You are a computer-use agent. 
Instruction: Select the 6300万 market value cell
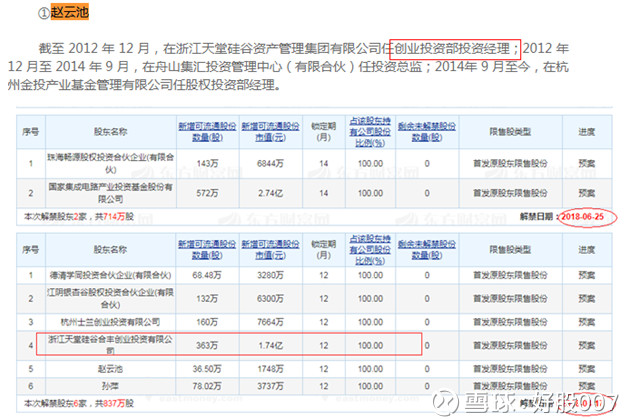(270, 298)
